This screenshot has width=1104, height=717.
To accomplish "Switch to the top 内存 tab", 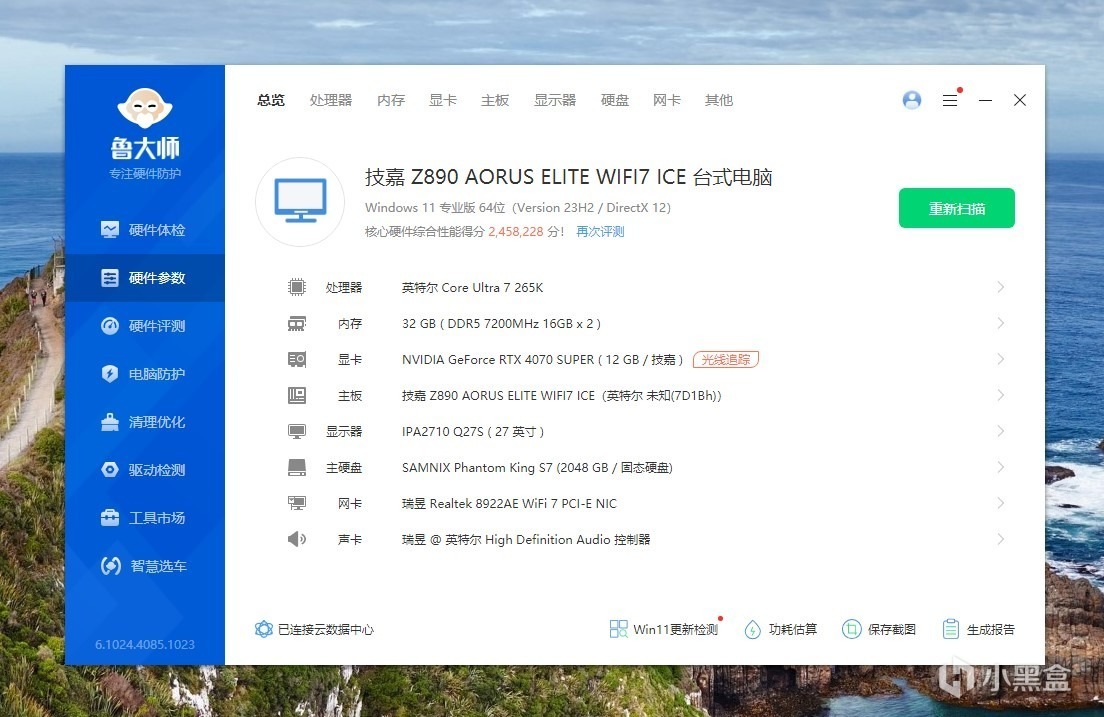I will 391,100.
